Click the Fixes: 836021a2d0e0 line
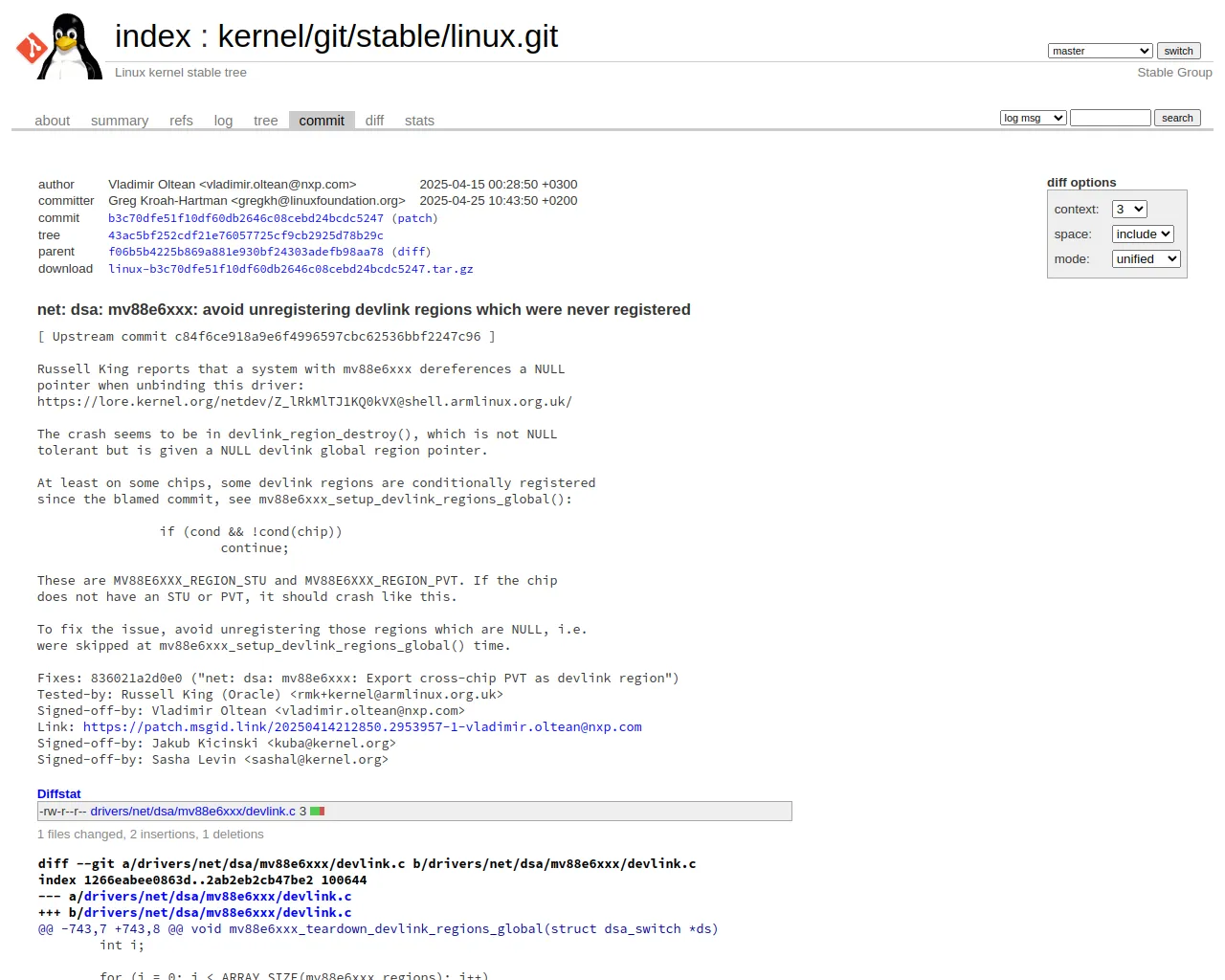This screenshot has width=1225, height=980. (x=358, y=679)
